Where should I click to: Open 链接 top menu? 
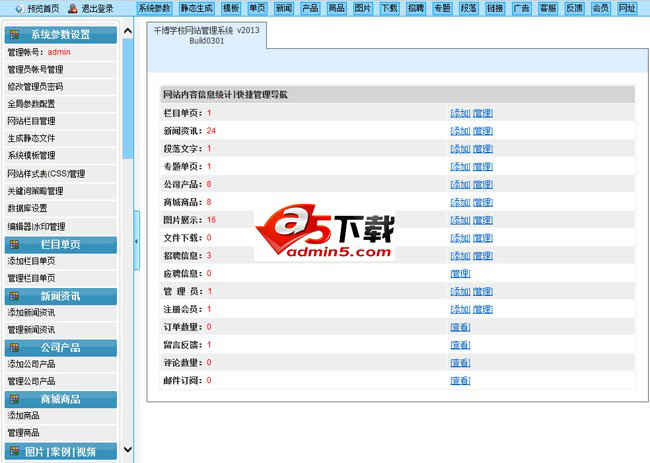(495, 8)
